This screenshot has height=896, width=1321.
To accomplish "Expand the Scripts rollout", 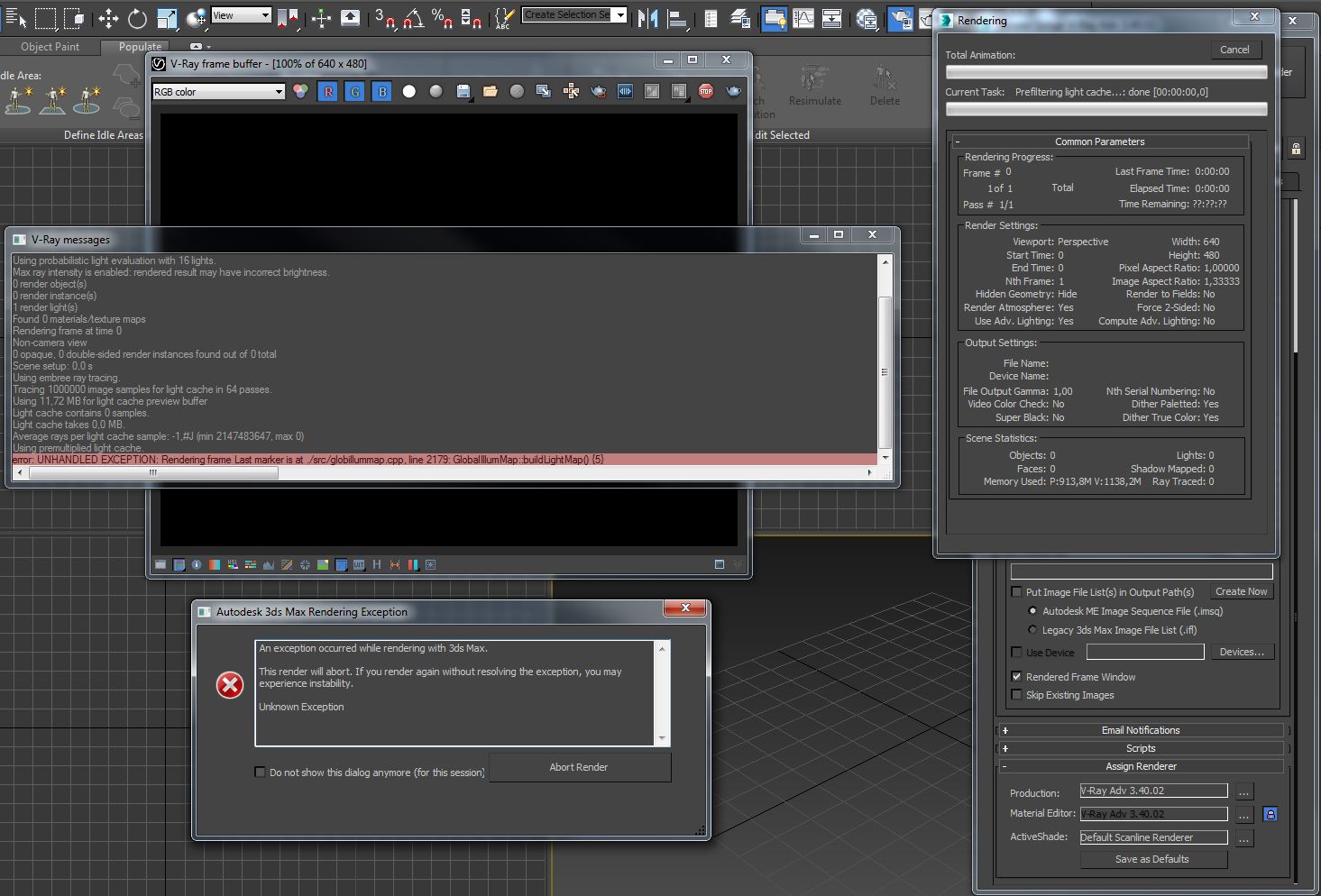I will point(1141,748).
